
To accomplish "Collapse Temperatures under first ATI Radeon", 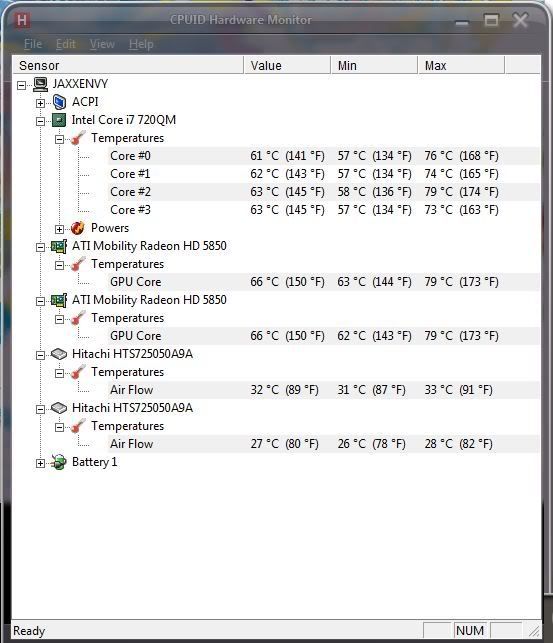I will (59, 265).
